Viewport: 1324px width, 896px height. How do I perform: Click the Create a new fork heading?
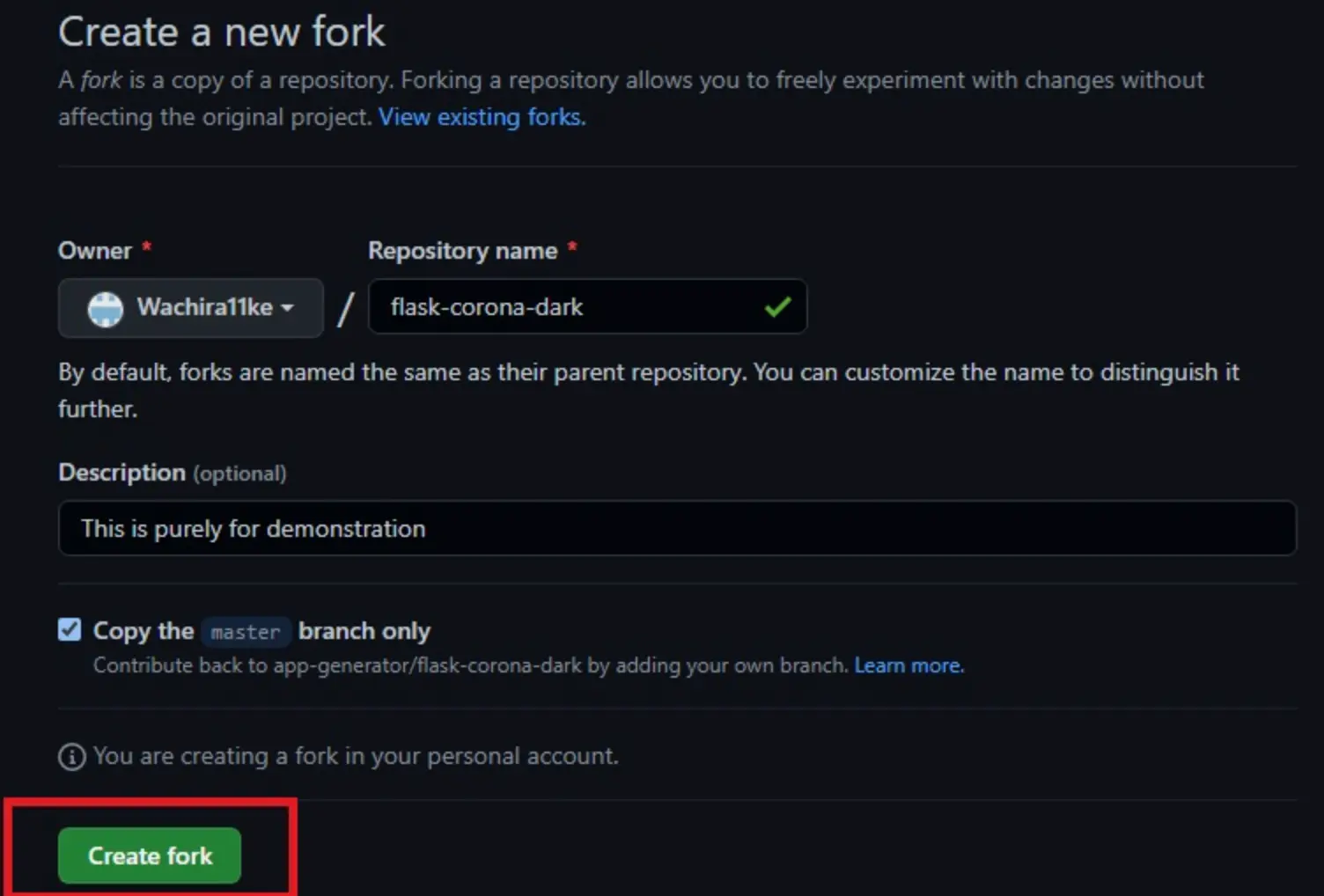pos(222,33)
